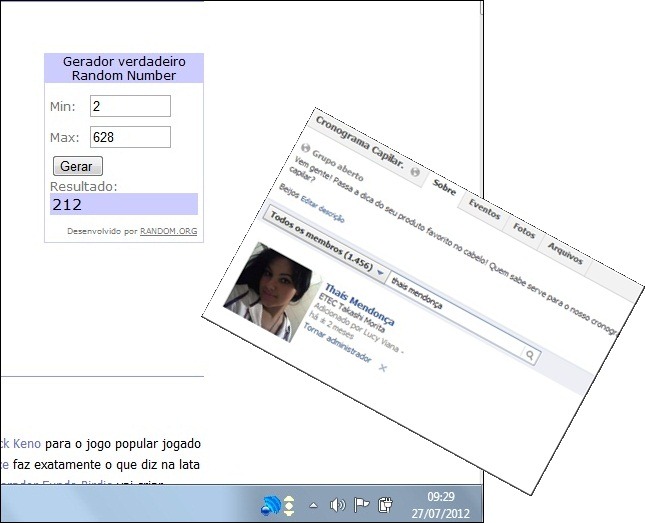Open the clock showing 09:29

[x=441, y=497]
